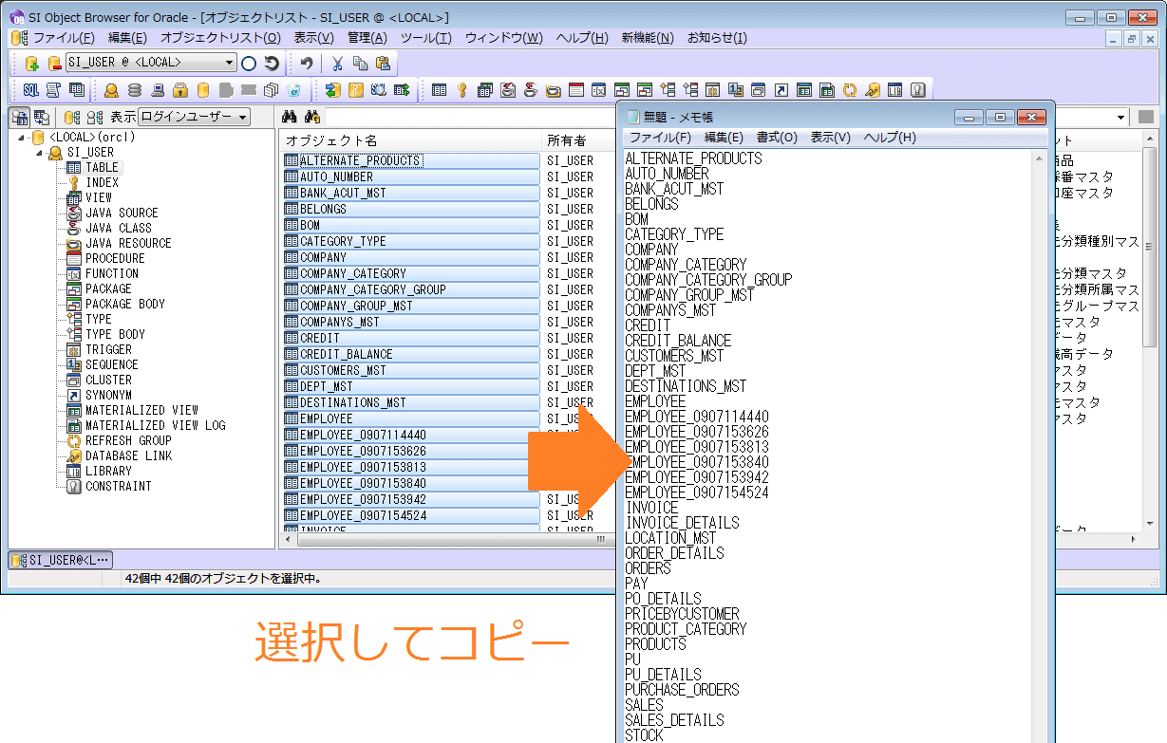Open the SI_USER @ <LOCAL> connection dropdown
This screenshot has height=743, width=1167.
pyautogui.click(x=229, y=63)
